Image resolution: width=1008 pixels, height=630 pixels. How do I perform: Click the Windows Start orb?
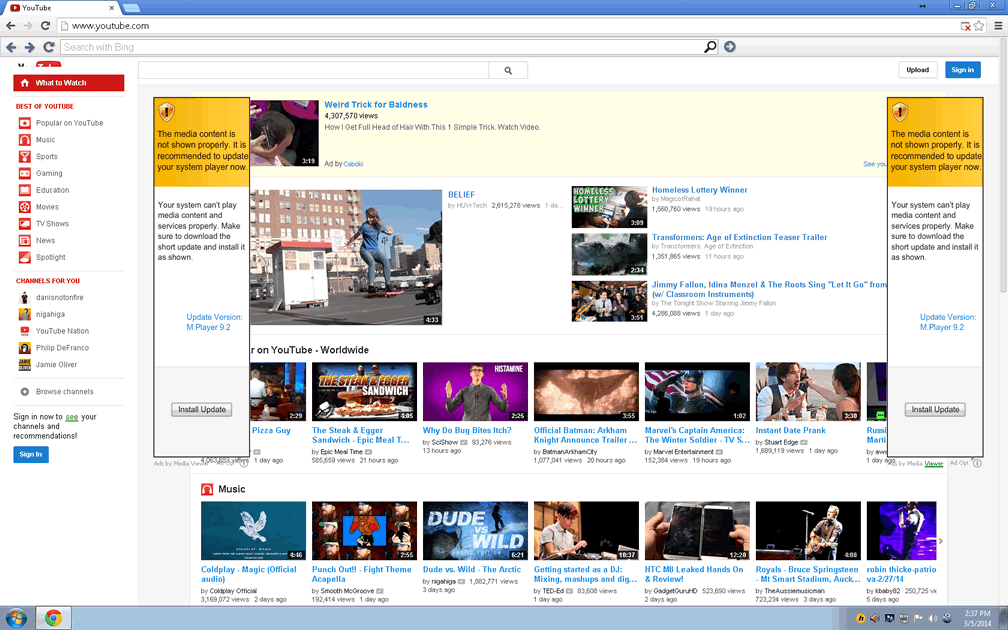pos(16,617)
